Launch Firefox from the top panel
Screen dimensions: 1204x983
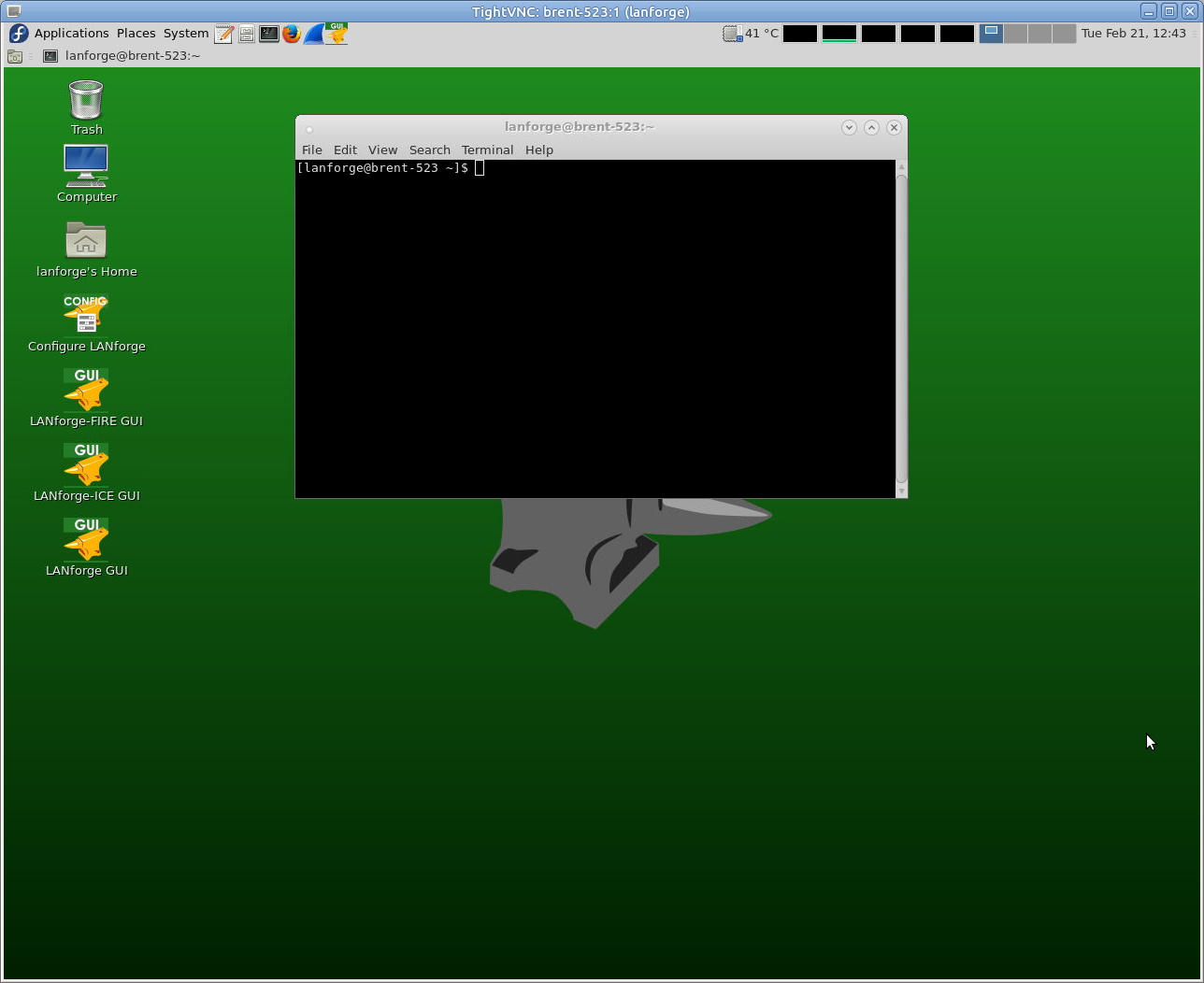pyautogui.click(x=291, y=34)
